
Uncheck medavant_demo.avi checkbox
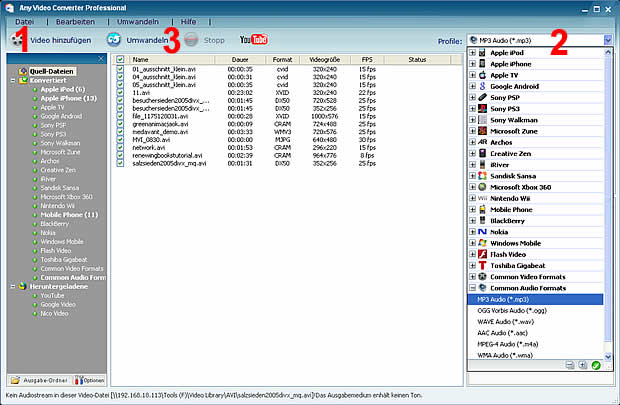click(120, 132)
